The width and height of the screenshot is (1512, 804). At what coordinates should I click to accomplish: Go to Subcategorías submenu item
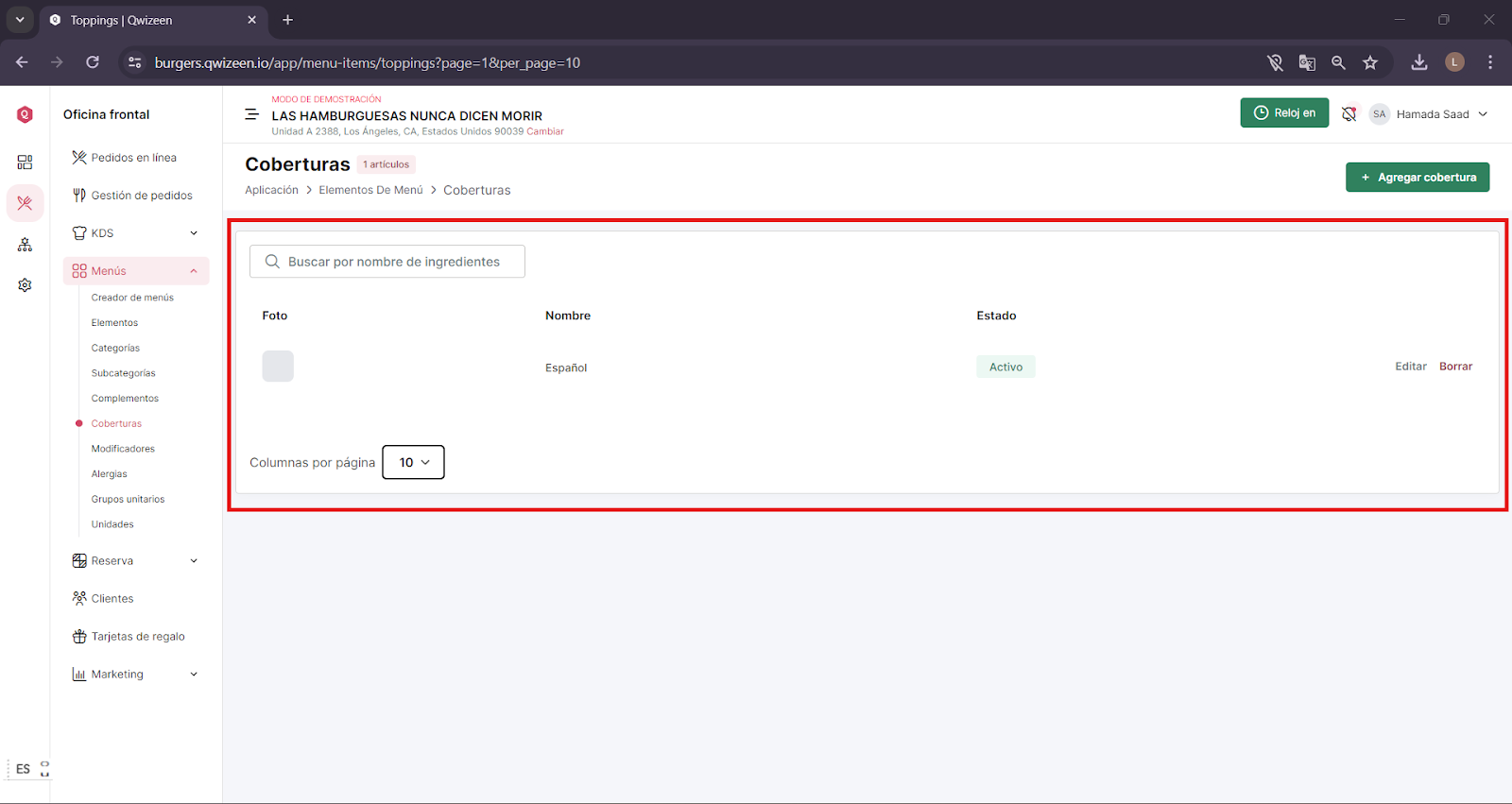123,373
